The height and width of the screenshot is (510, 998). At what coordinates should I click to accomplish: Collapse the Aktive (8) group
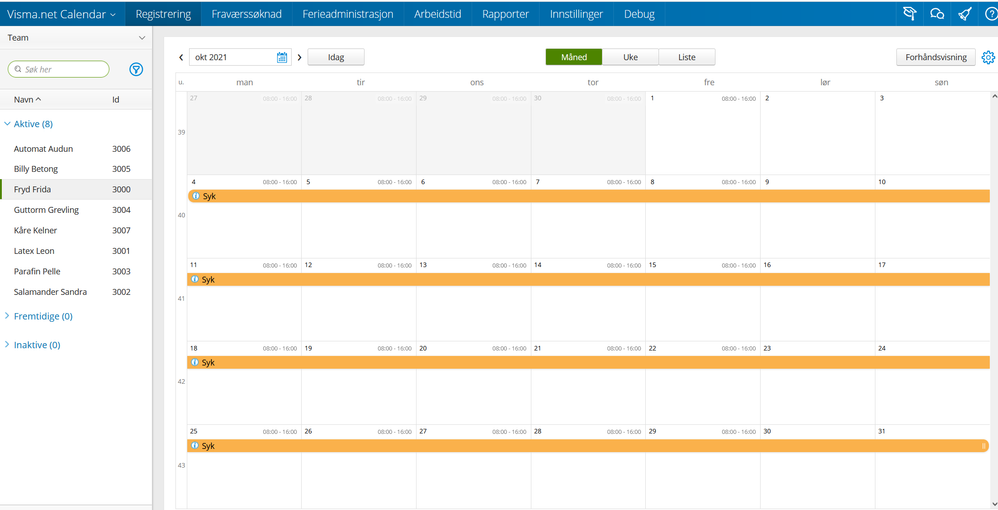[x=29, y=124]
